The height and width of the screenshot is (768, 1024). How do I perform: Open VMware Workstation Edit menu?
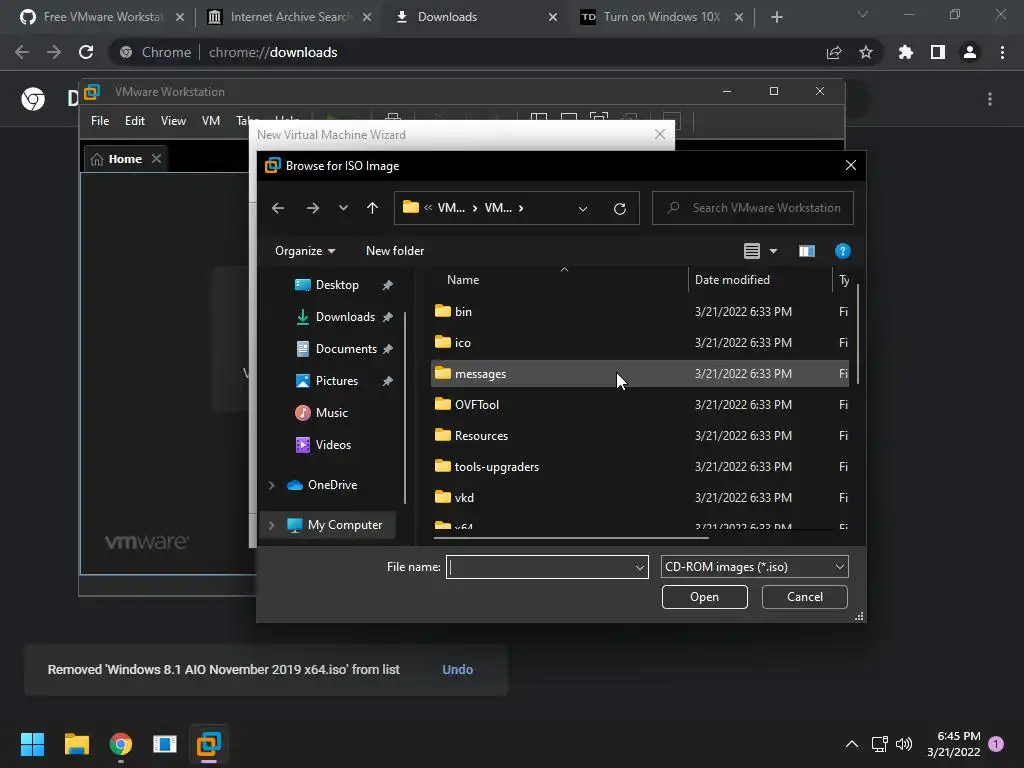(x=135, y=121)
